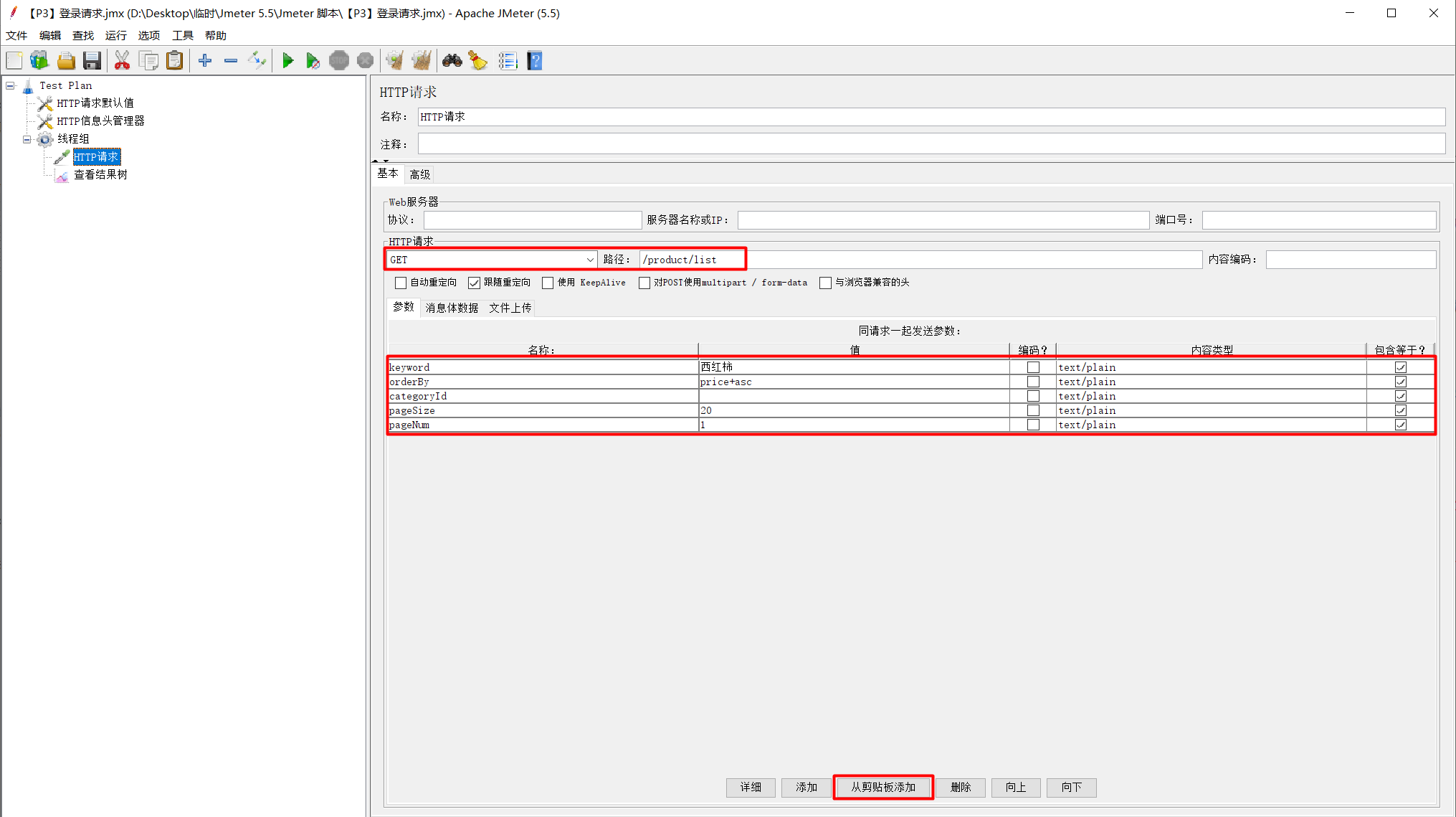The image size is (1456, 817).
Task: Open the 编辑 menu
Action: (49, 35)
